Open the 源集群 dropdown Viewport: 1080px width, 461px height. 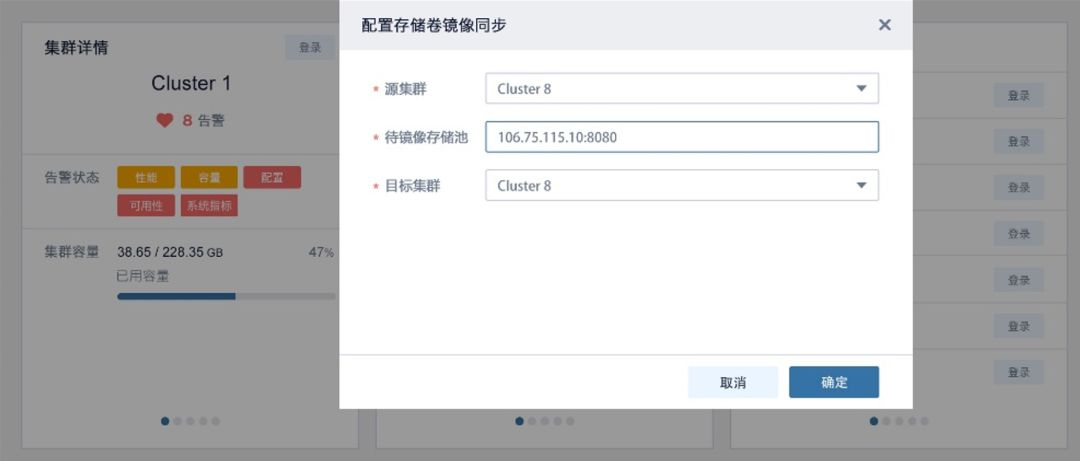coord(682,89)
